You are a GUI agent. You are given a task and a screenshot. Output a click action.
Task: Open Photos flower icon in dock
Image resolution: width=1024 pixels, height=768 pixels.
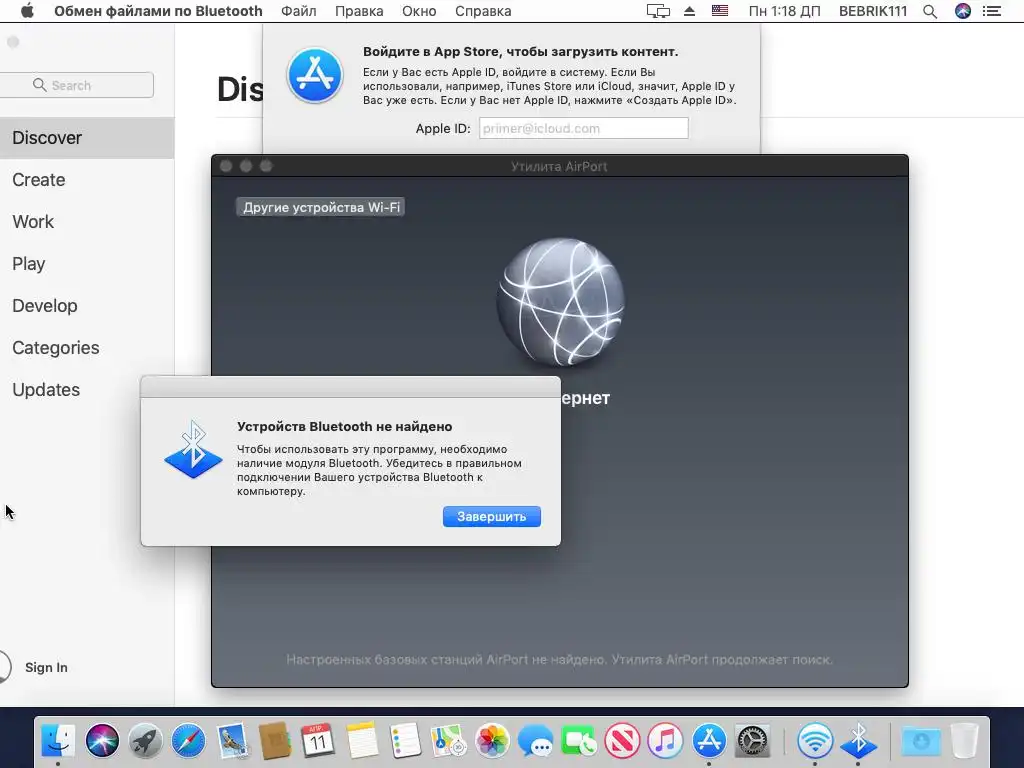coord(492,741)
